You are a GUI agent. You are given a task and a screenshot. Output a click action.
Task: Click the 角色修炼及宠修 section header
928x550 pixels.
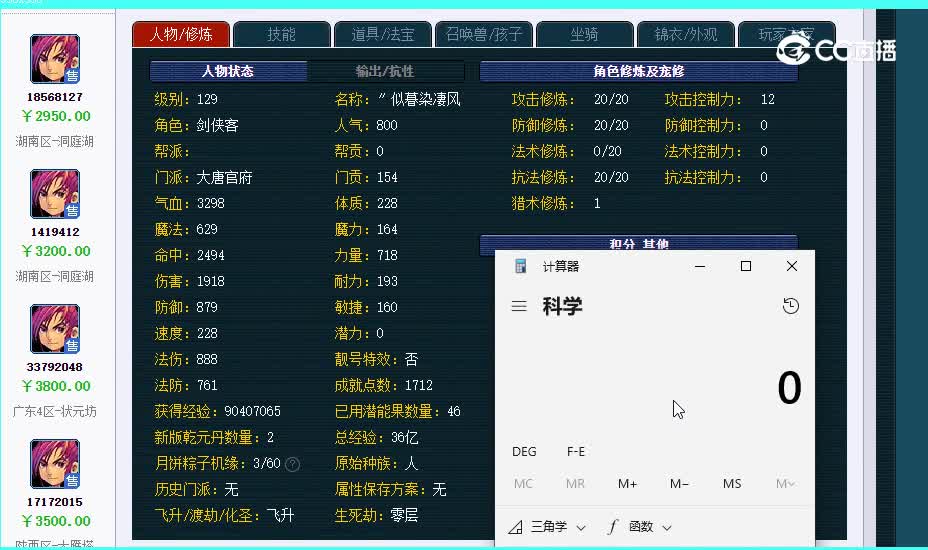[x=639, y=71]
